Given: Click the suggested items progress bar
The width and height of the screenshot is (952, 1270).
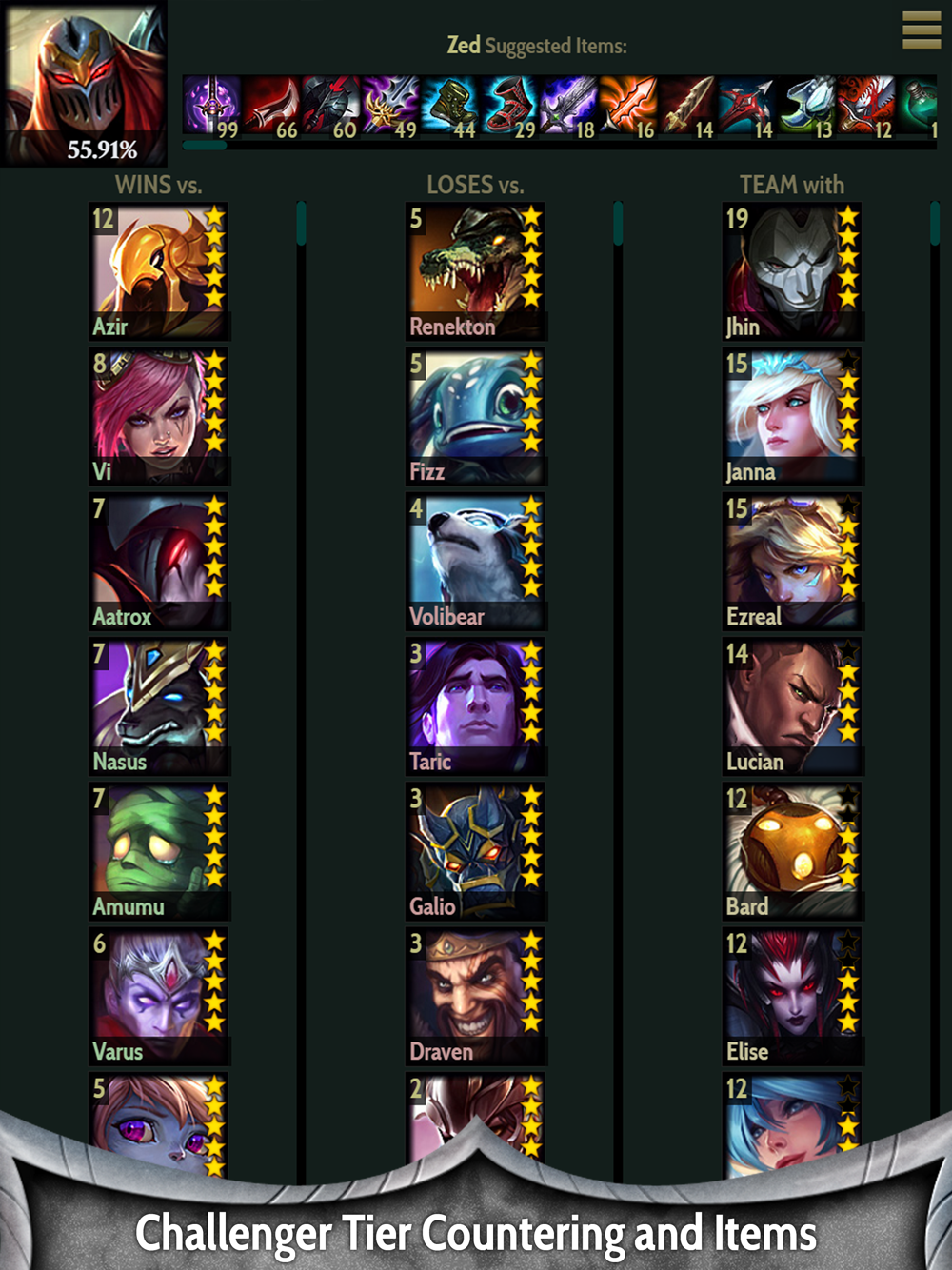Looking at the screenshot, I should pyautogui.click(x=559, y=146).
